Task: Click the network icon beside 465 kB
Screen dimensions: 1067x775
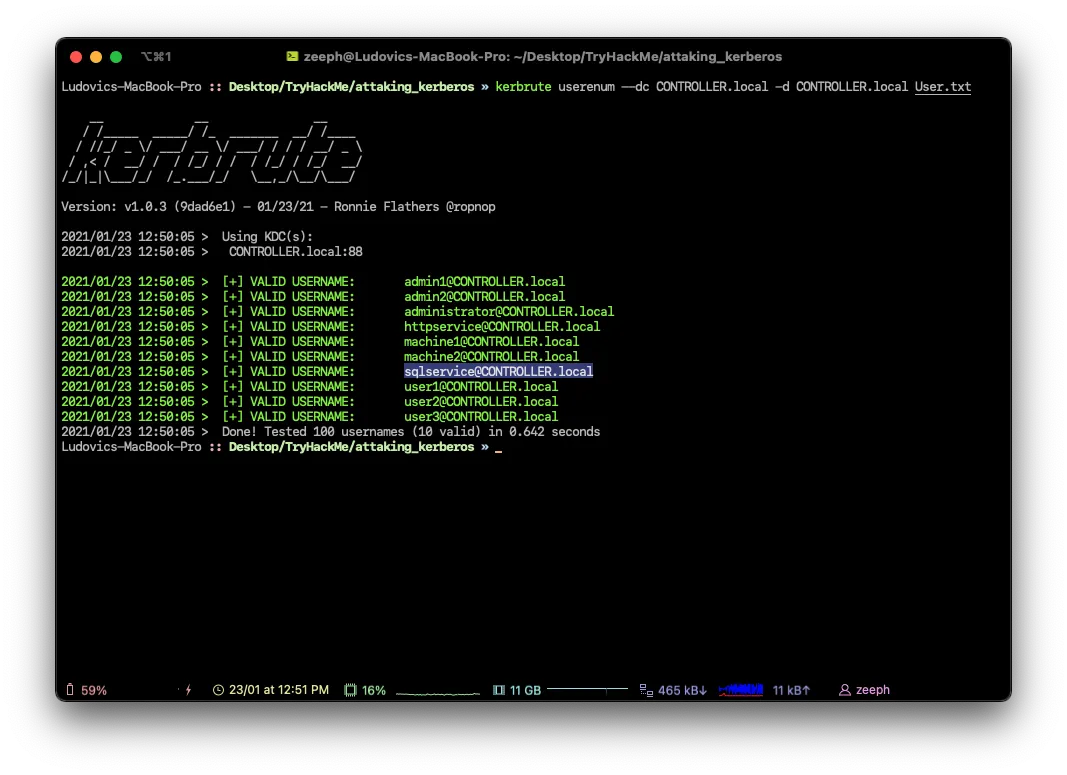Action: (646, 690)
